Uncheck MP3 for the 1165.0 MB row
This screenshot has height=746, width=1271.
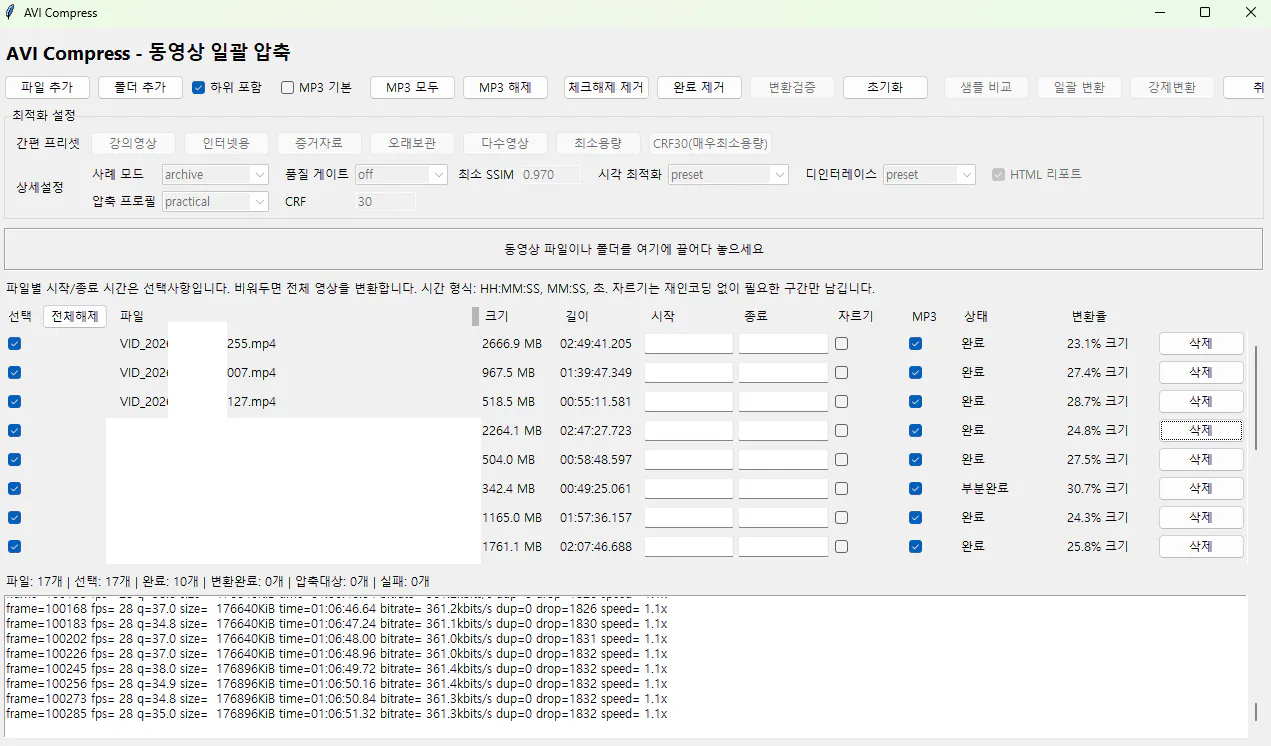915,518
